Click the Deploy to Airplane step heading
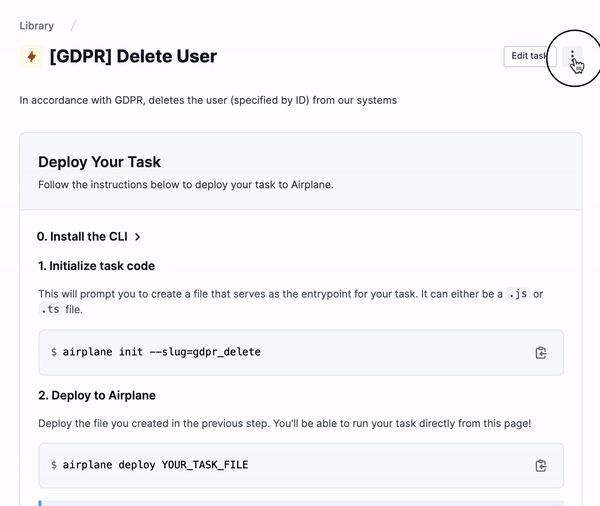The image size is (600, 506). pyautogui.click(x=97, y=395)
